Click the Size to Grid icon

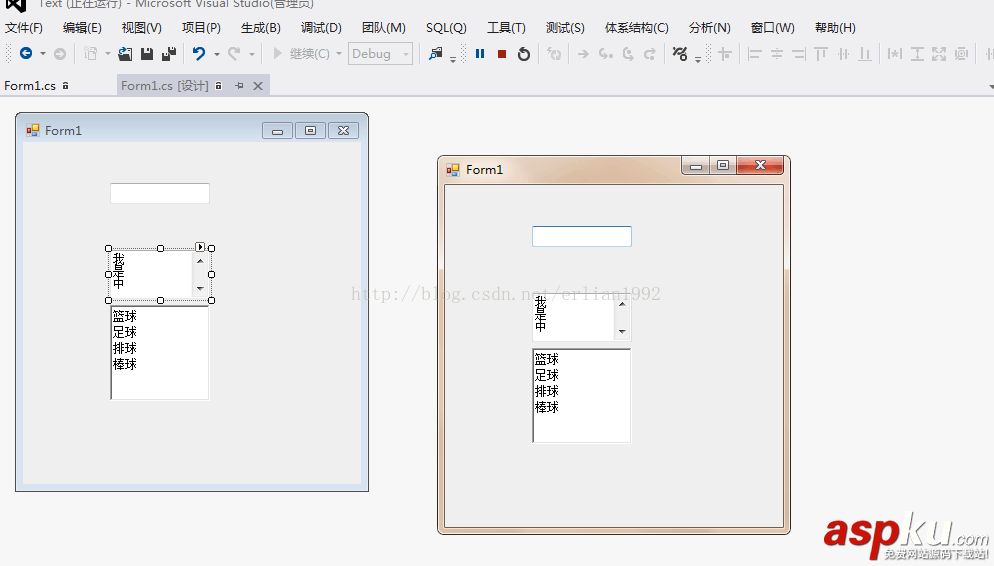[x=961, y=54]
